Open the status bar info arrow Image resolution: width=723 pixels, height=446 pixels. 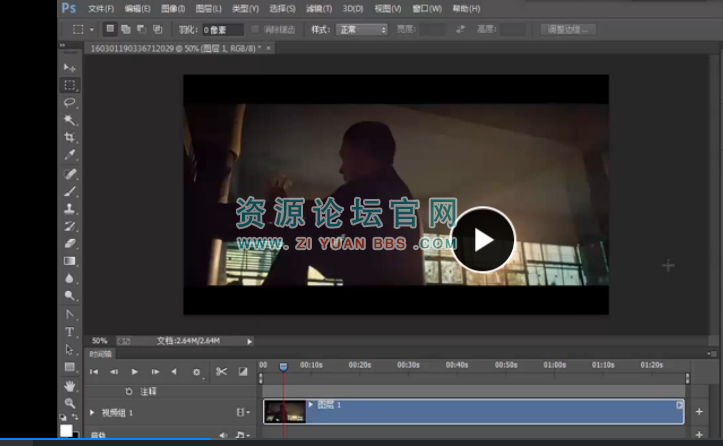[x=249, y=341]
